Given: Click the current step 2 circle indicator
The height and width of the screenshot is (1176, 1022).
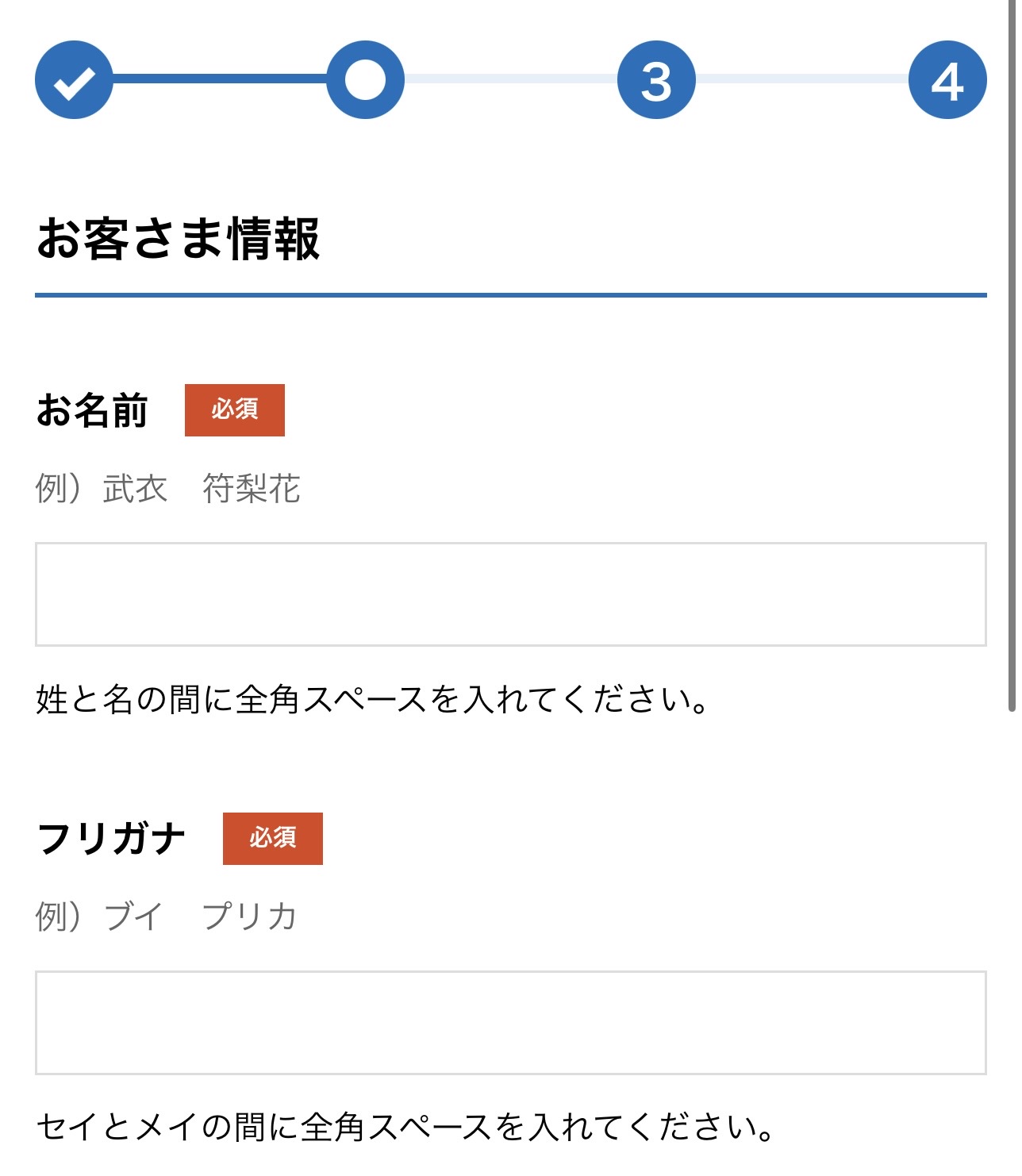Looking at the screenshot, I should (x=365, y=79).
